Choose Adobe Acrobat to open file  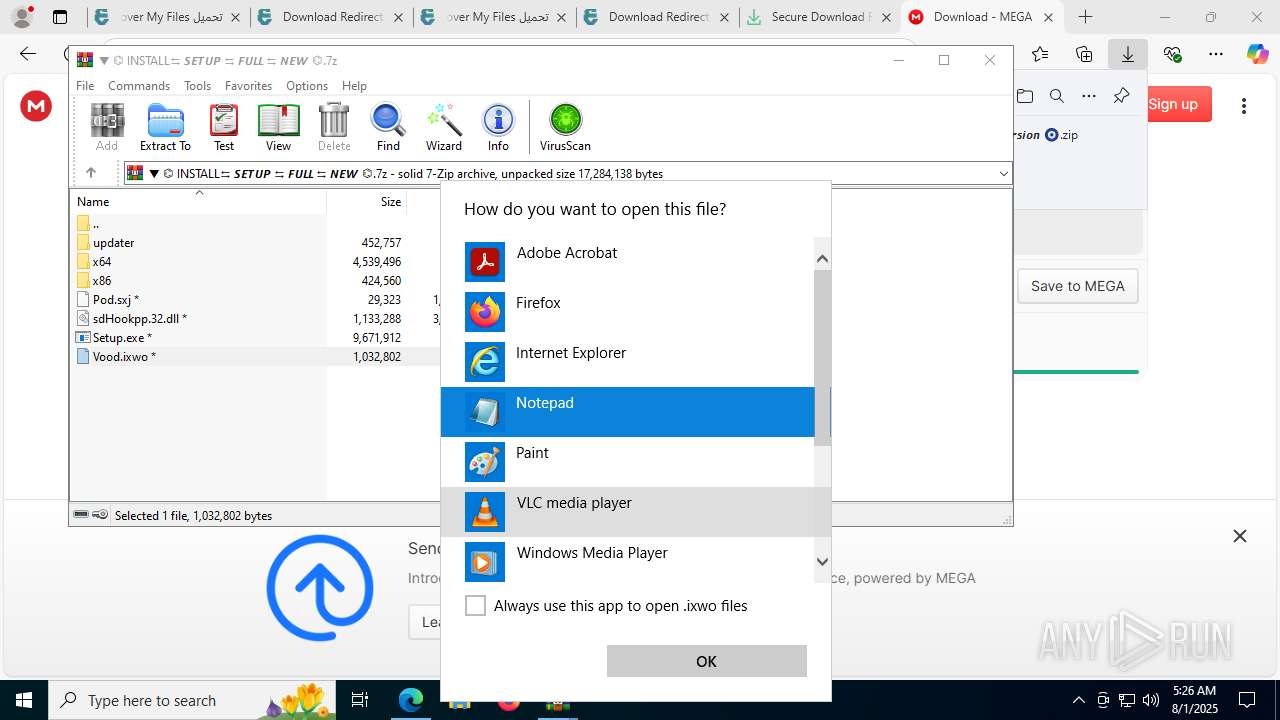click(627, 262)
